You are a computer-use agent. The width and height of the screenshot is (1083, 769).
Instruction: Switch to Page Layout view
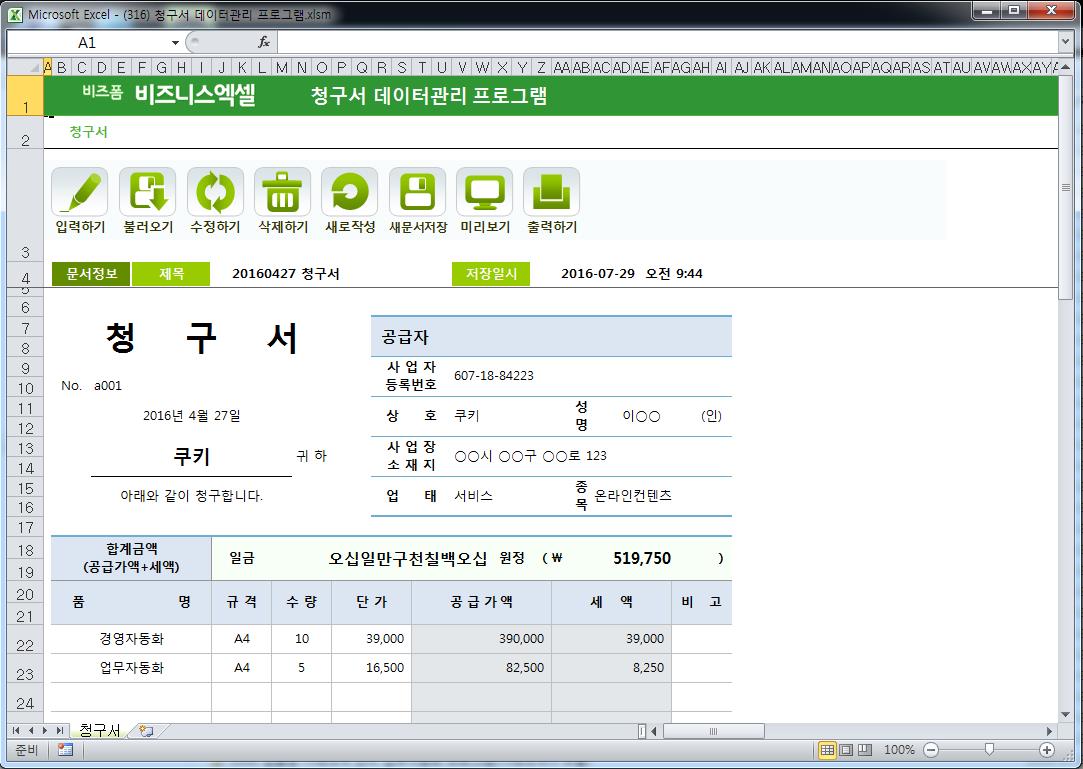point(846,750)
